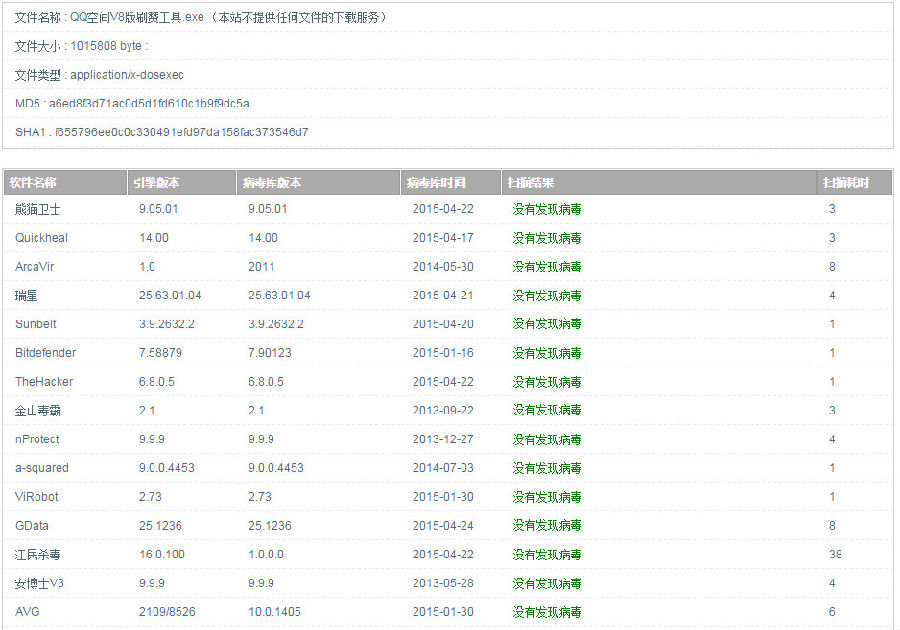This screenshot has width=900, height=630.
Task: Click the 引擎版本 column header
Action: [160, 181]
